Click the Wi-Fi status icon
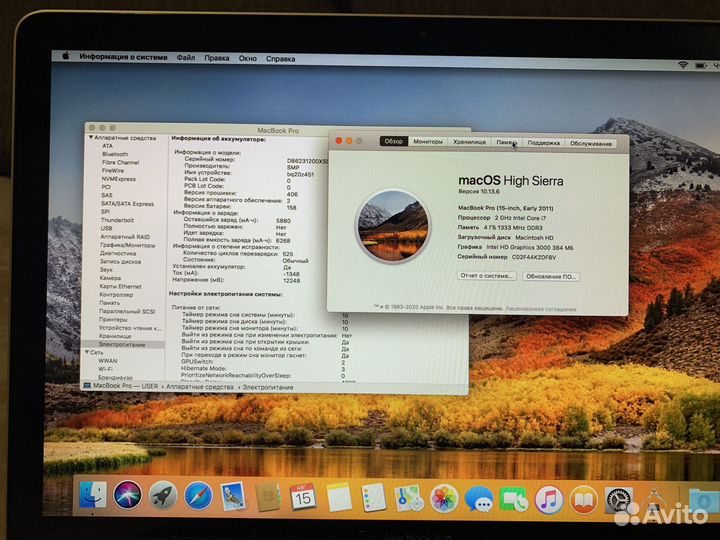 point(683,65)
